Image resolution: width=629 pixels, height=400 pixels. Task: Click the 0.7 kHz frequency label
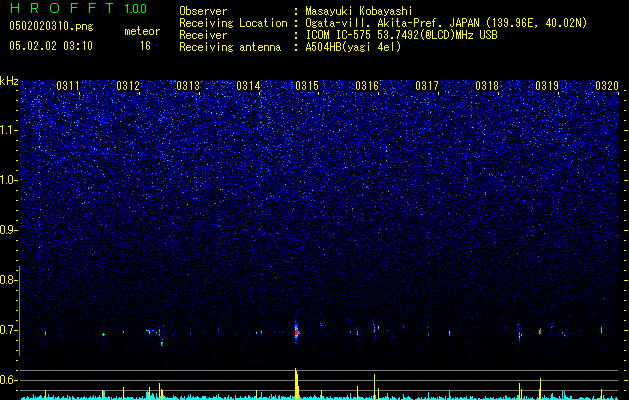(8, 330)
